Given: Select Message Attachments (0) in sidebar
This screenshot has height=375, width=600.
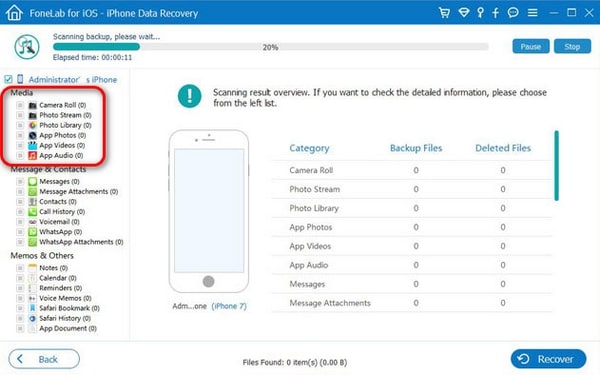Looking at the screenshot, I should tap(78, 191).
